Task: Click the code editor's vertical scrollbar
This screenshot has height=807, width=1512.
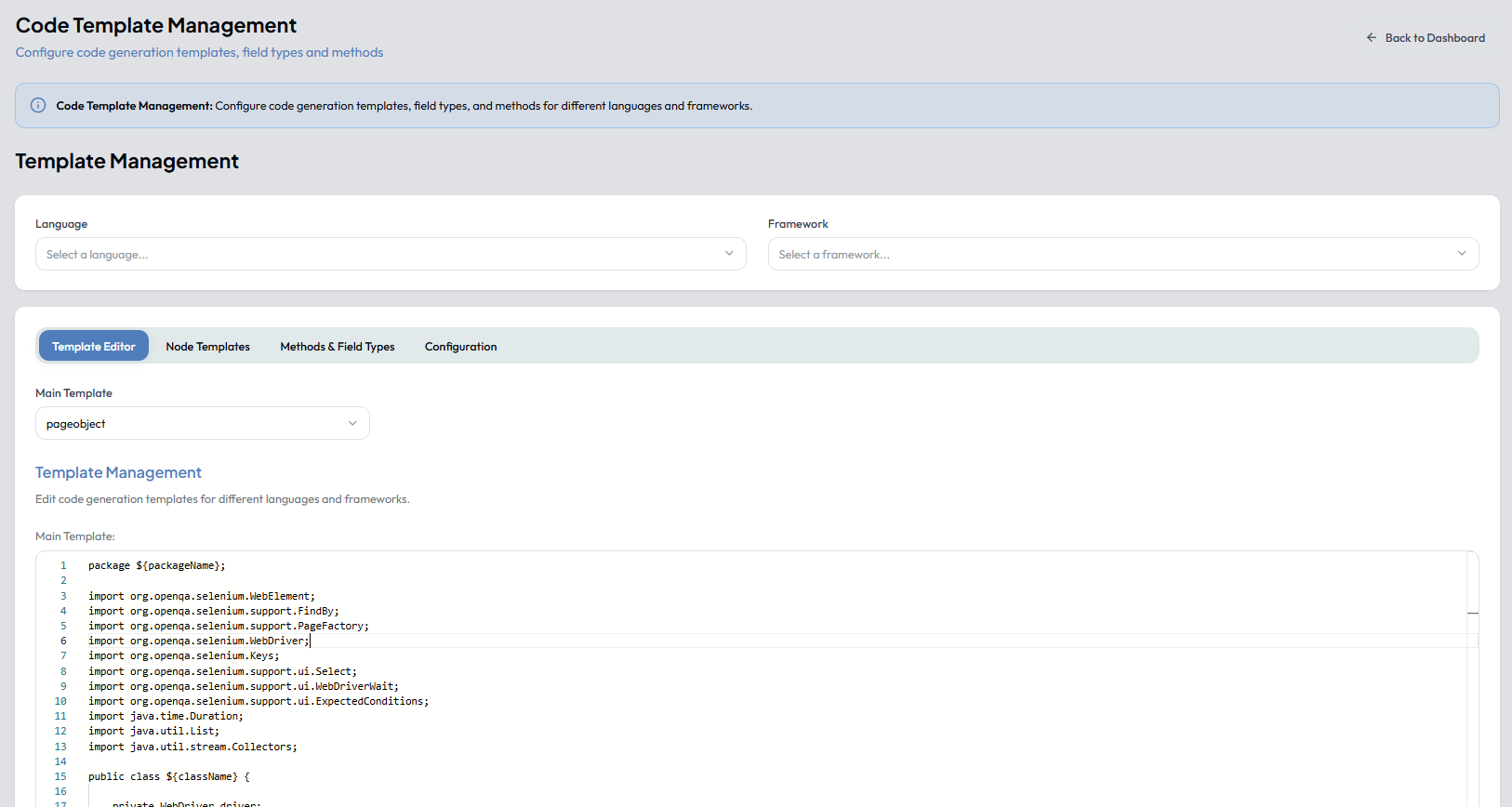Action: pos(1473,679)
